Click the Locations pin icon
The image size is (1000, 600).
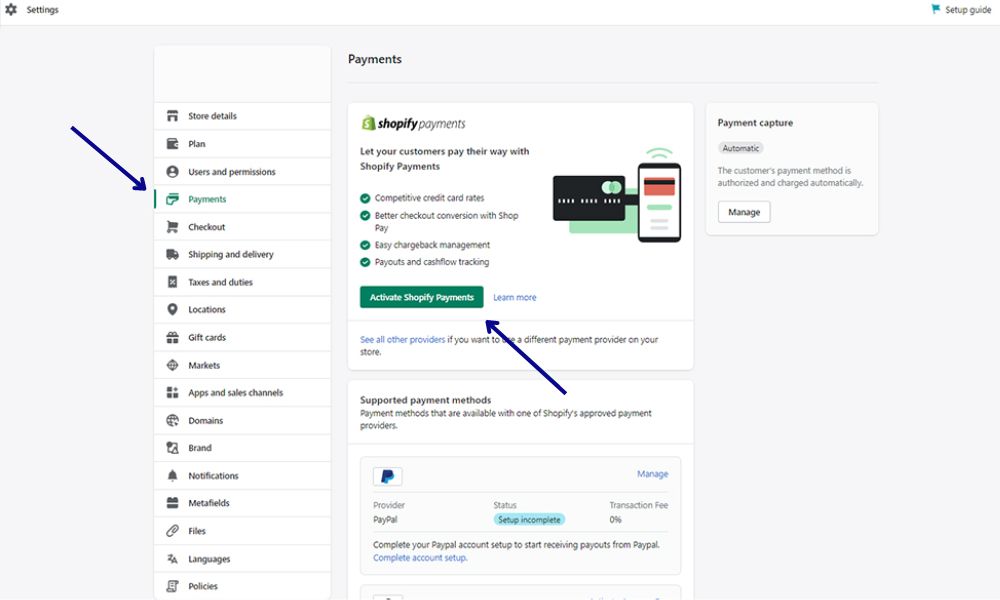tap(172, 309)
